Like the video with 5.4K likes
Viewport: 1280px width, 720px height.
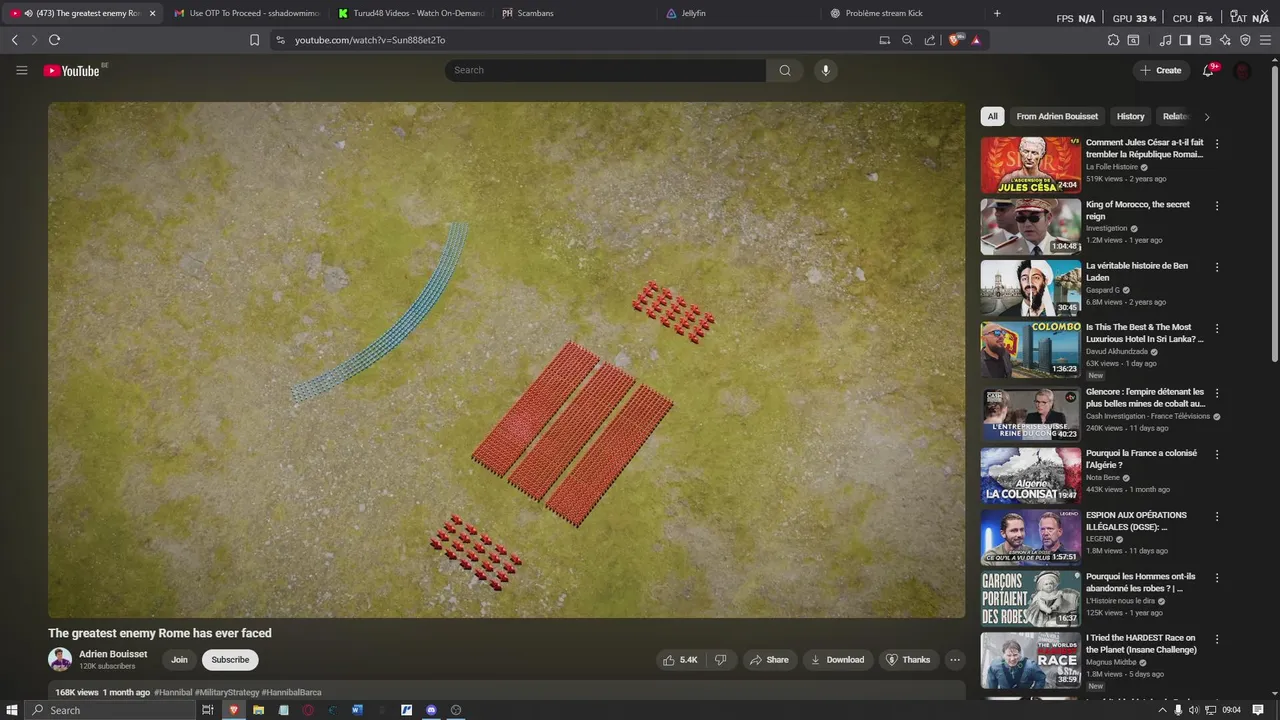(679, 660)
